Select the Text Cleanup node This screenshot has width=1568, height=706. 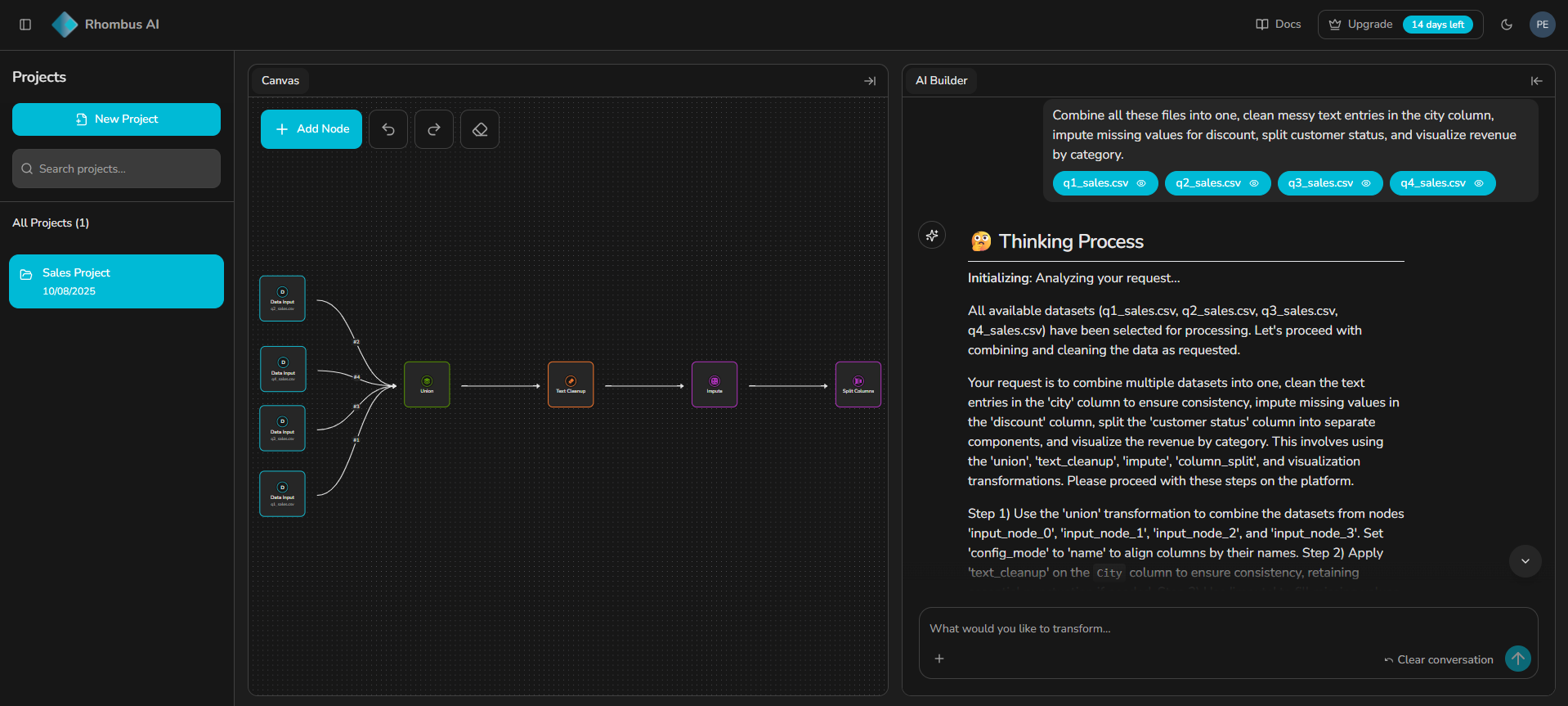(571, 384)
